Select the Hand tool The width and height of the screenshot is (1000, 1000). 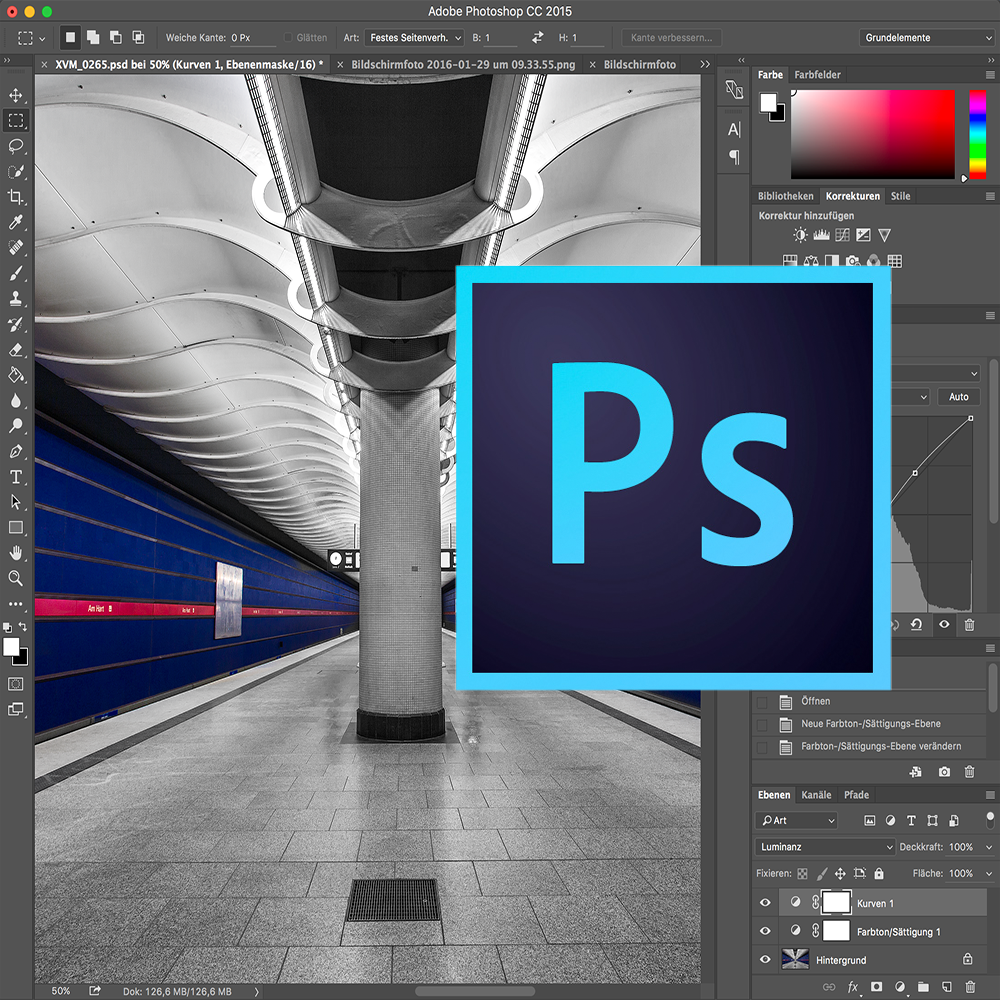click(15, 553)
